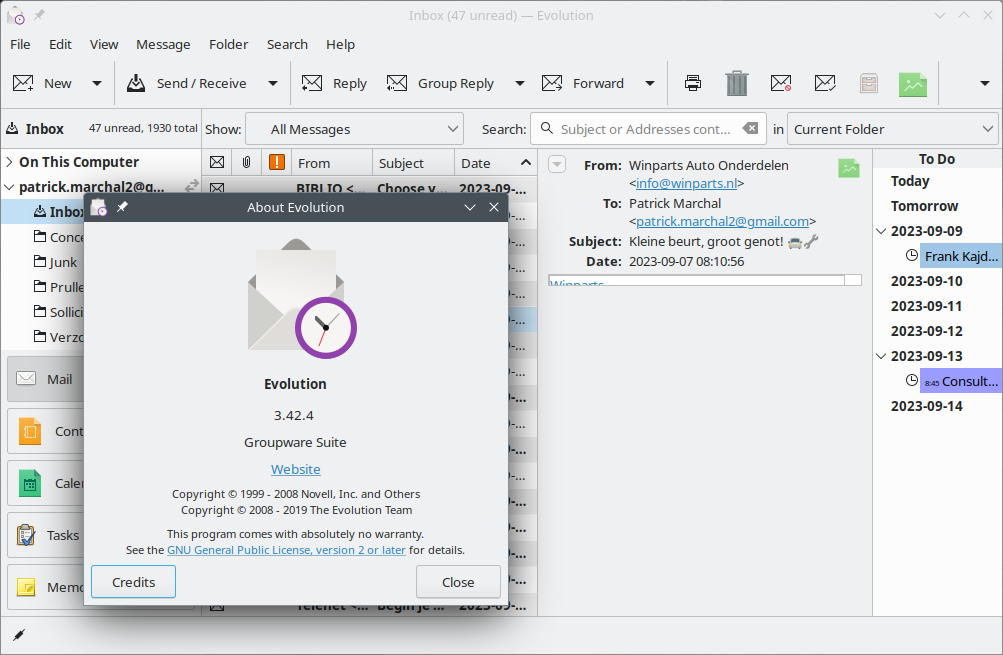Viewport: 1003px width, 655px height.
Task: Click the green image icon in toolbar
Action: 913,84
